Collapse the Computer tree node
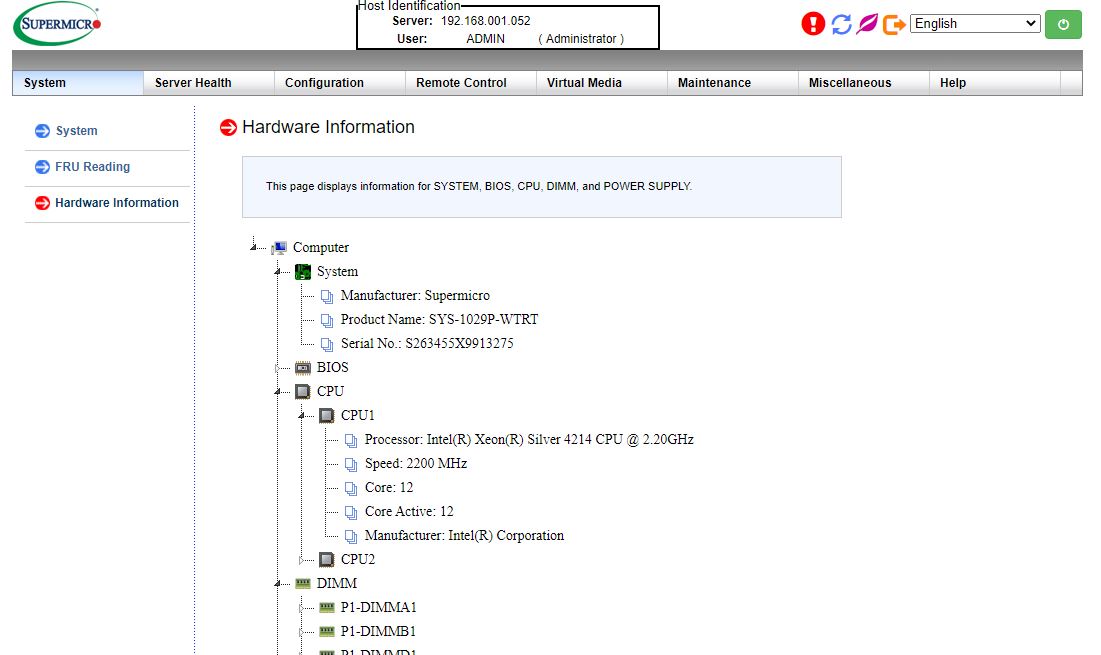Viewport: 1101px width, 655px height. point(253,247)
